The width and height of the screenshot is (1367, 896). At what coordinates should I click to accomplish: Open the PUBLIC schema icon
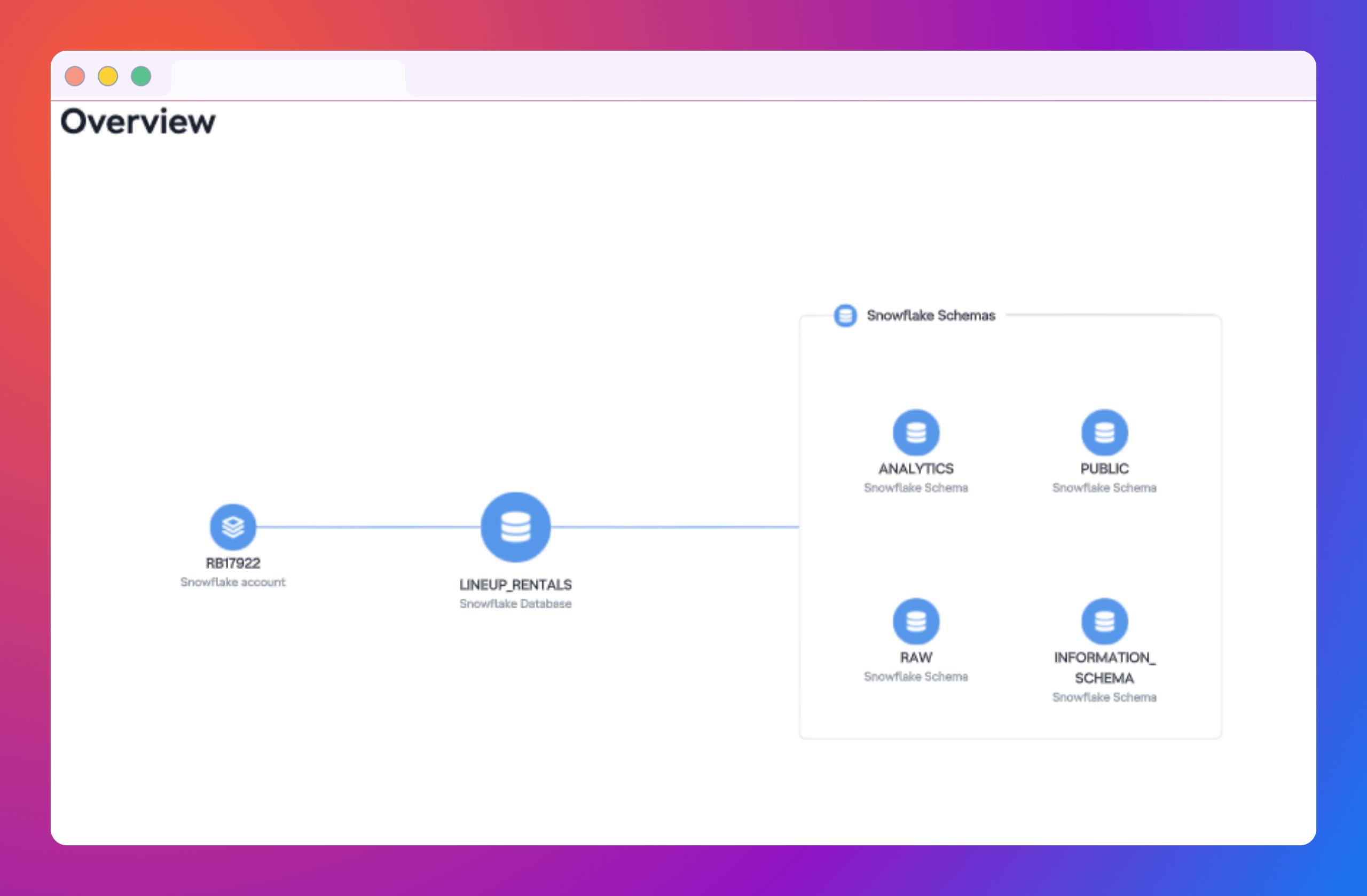click(x=1104, y=433)
